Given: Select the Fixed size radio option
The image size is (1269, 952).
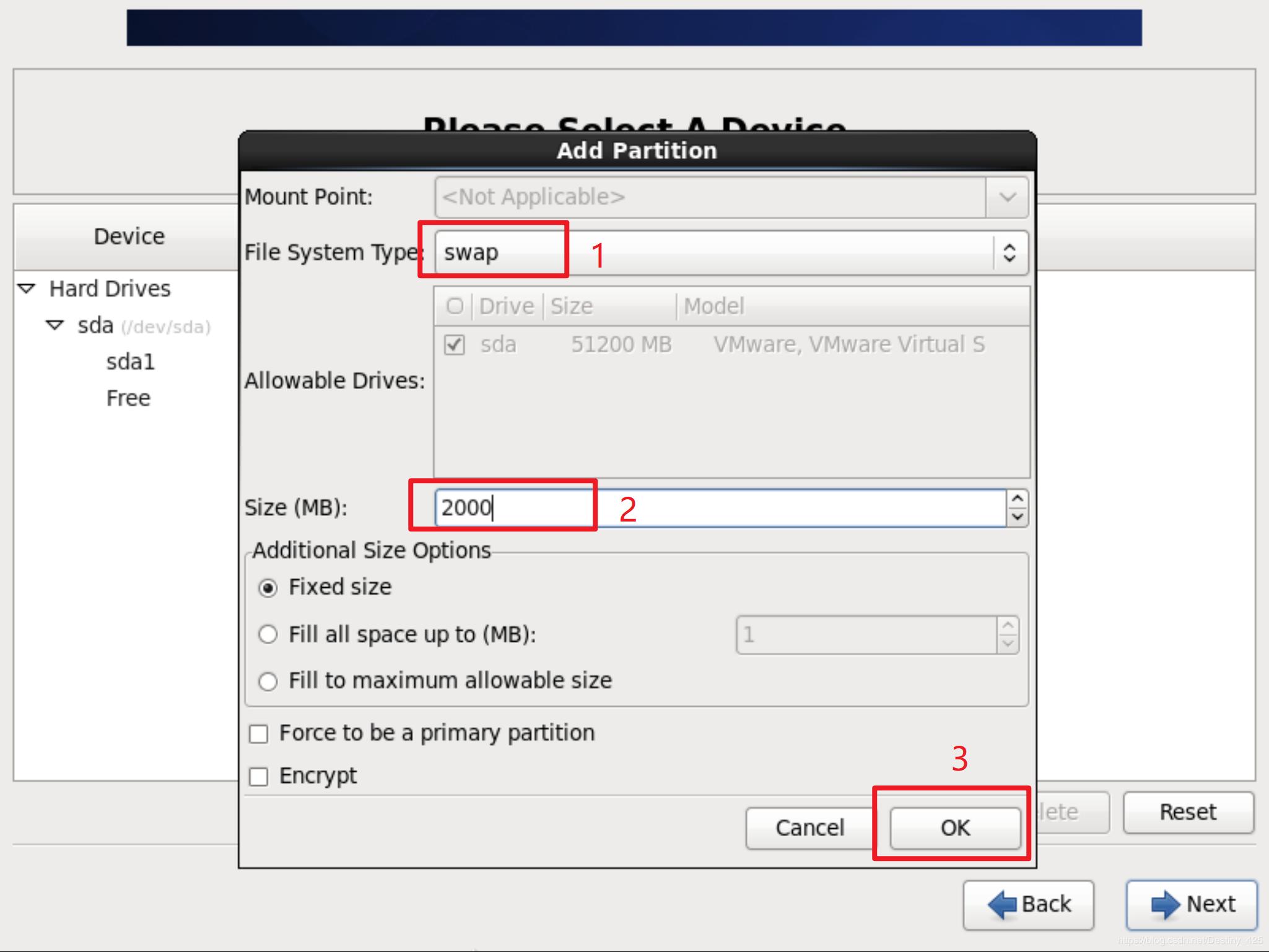Looking at the screenshot, I should click(x=268, y=588).
